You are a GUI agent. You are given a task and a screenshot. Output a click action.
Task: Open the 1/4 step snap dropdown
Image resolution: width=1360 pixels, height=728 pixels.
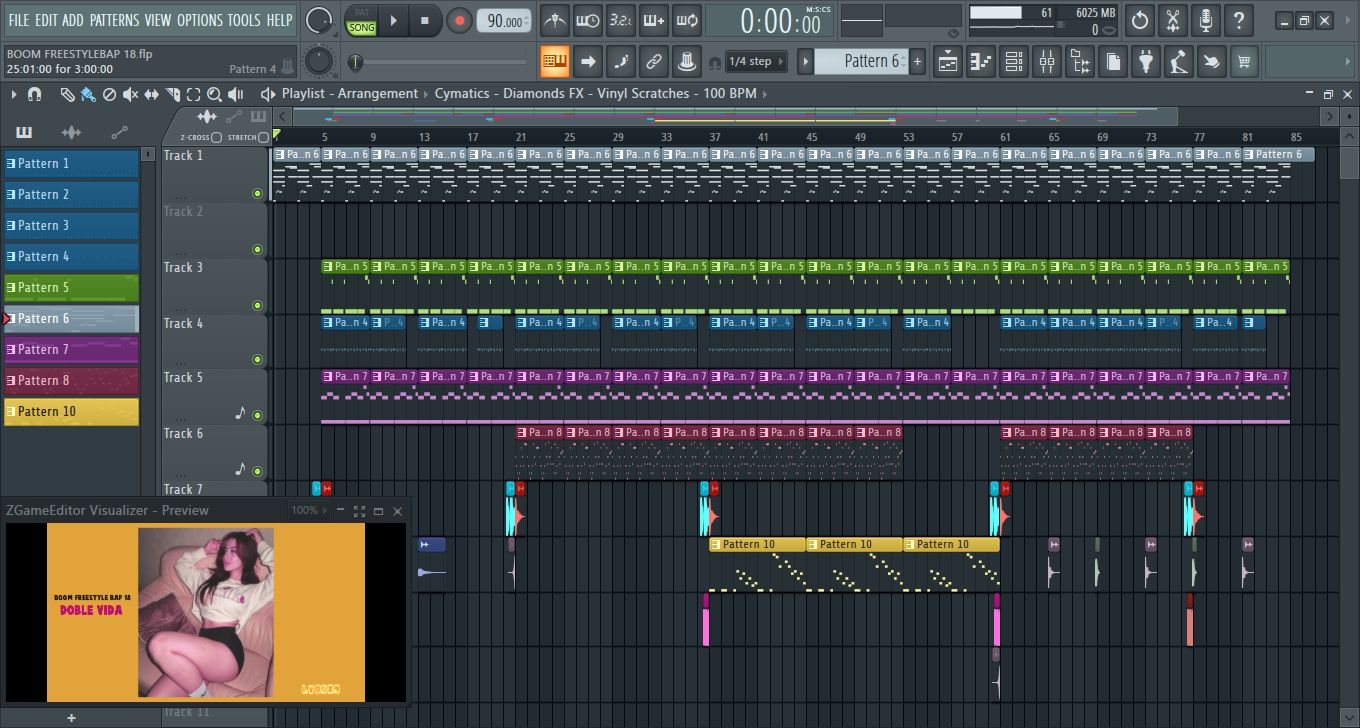pos(756,61)
